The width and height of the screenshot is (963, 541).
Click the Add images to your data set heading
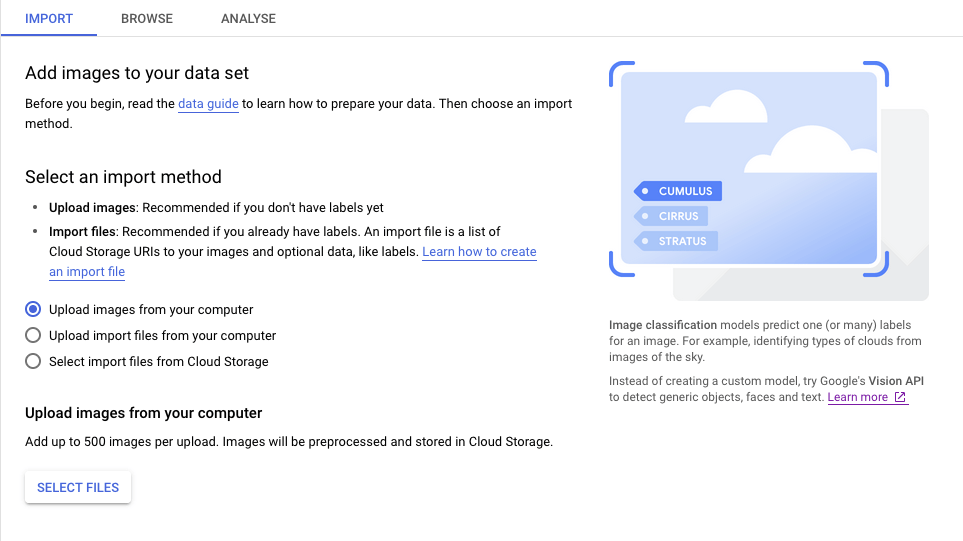[137, 73]
